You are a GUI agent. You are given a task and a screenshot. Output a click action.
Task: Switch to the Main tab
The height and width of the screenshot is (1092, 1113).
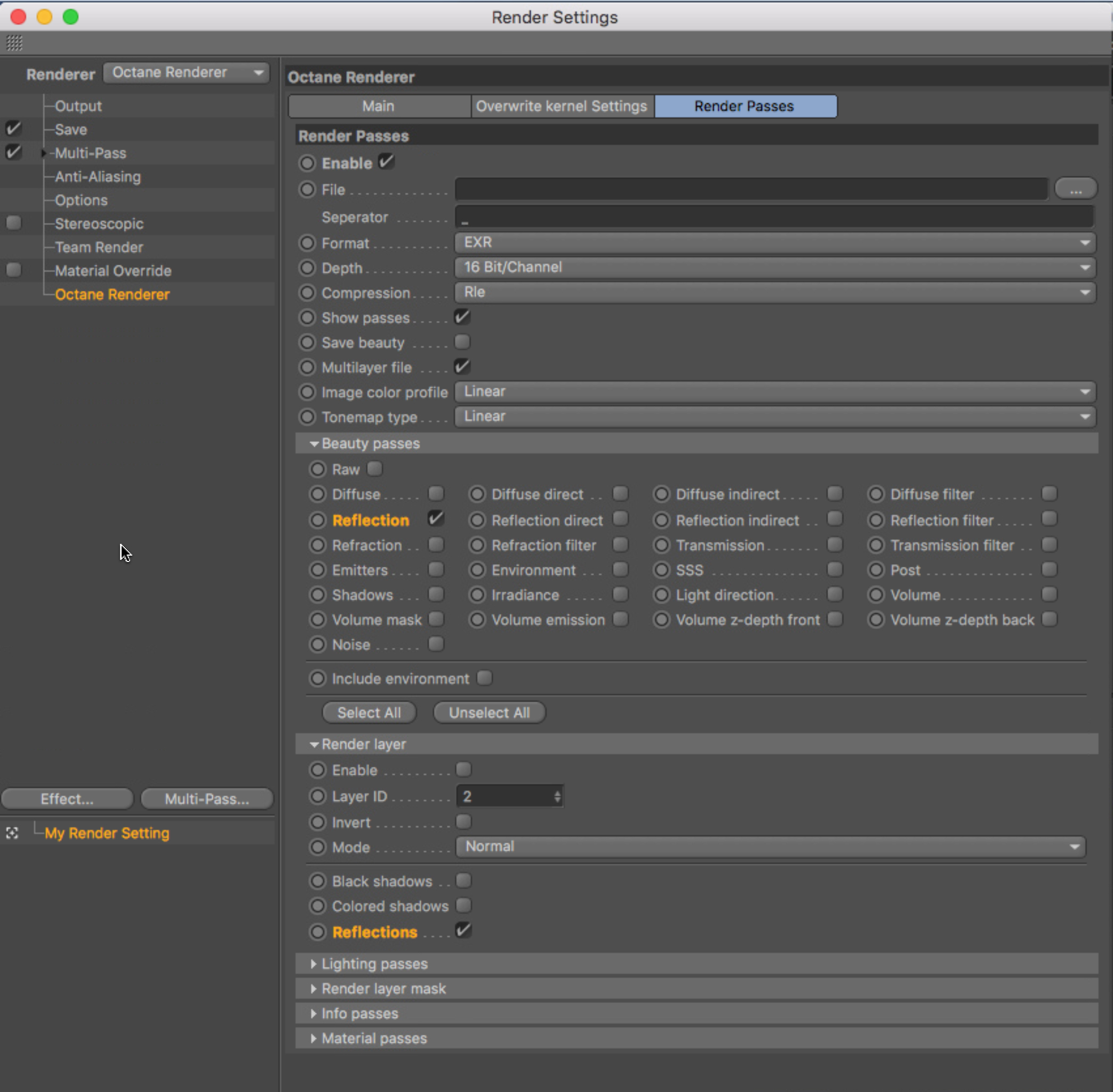(x=379, y=106)
